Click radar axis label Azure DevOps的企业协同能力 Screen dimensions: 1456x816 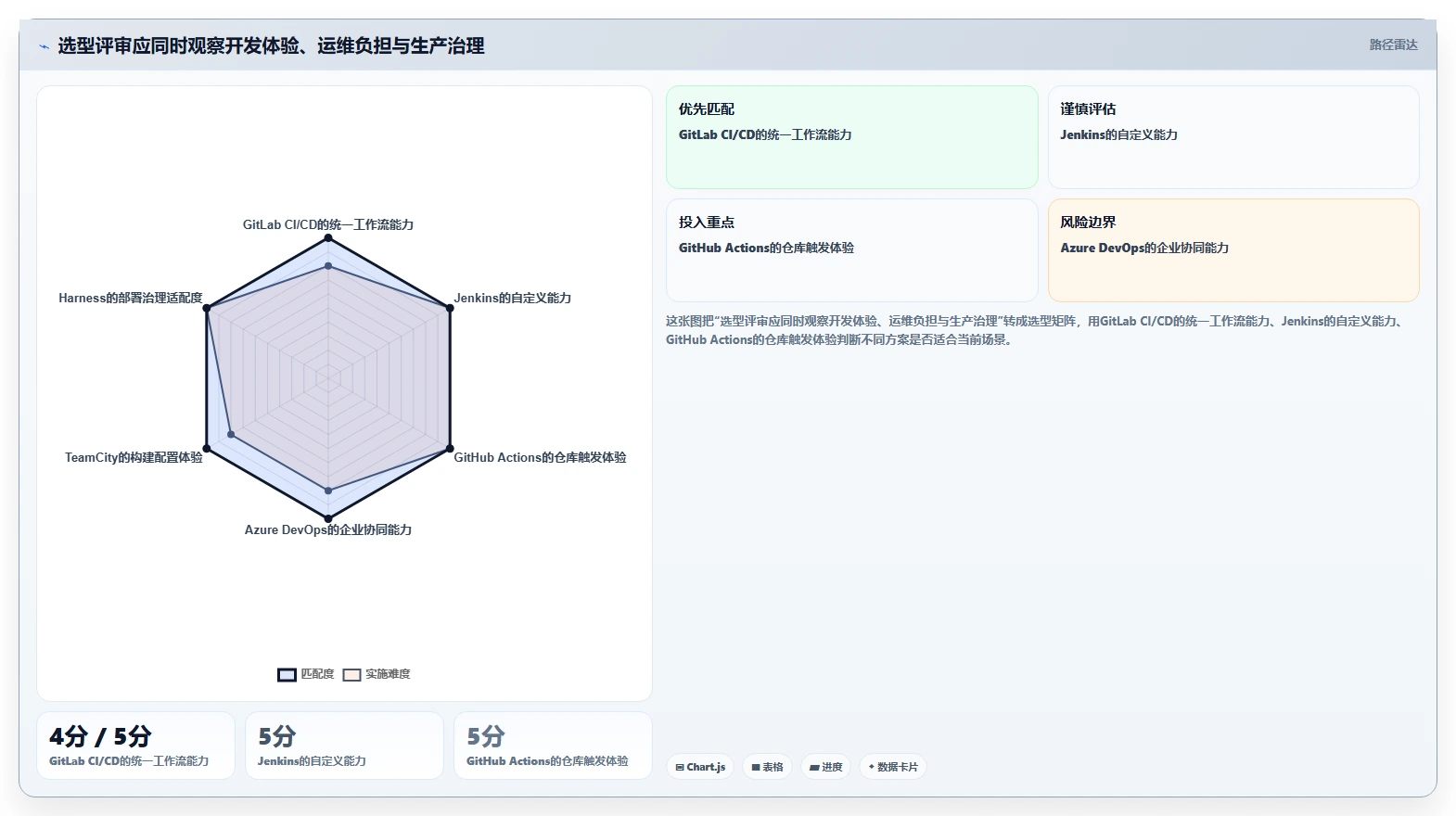pyautogui.click(x=328, y=529)
